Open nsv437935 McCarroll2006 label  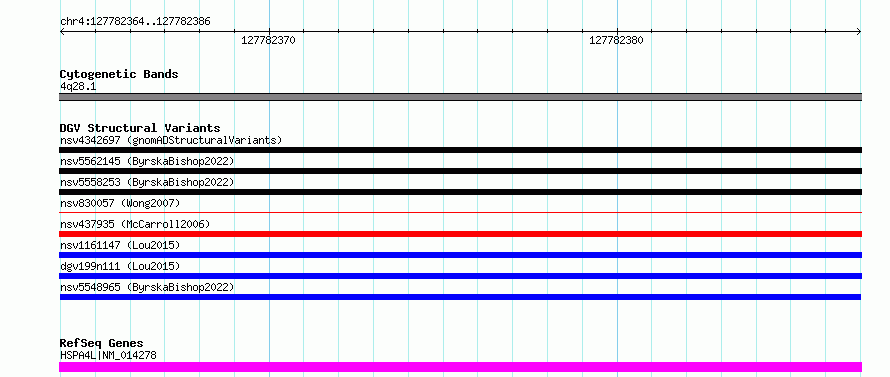[x=135, y=224]
